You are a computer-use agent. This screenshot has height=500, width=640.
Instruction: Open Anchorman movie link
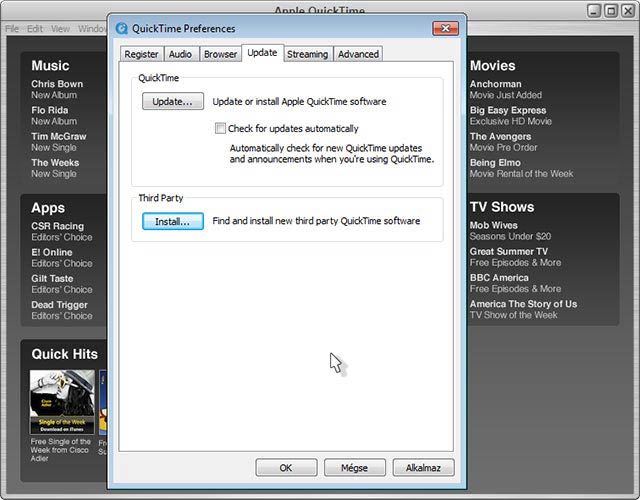point(506,89)
